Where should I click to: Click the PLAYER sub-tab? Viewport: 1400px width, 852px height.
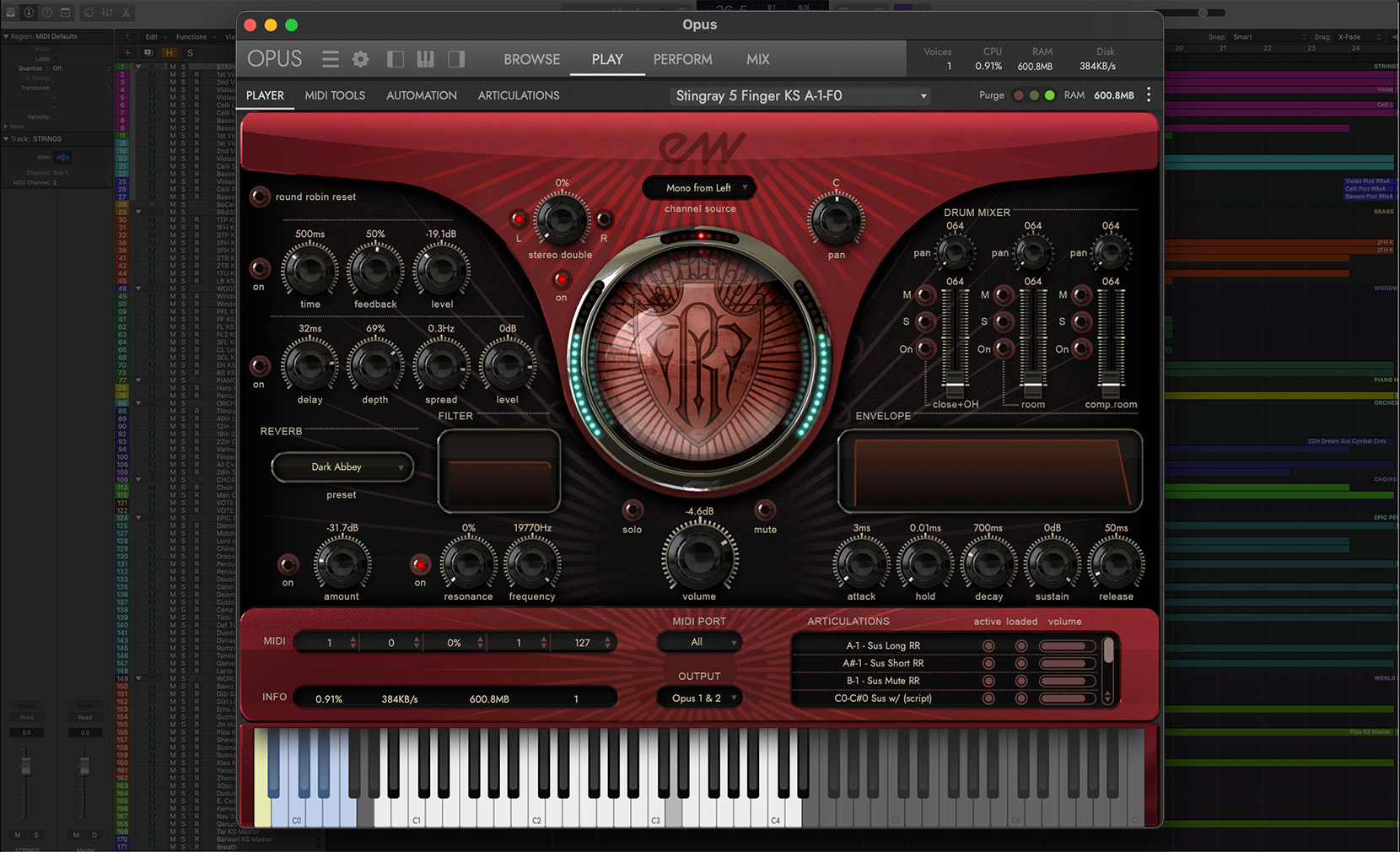(265, 95)
